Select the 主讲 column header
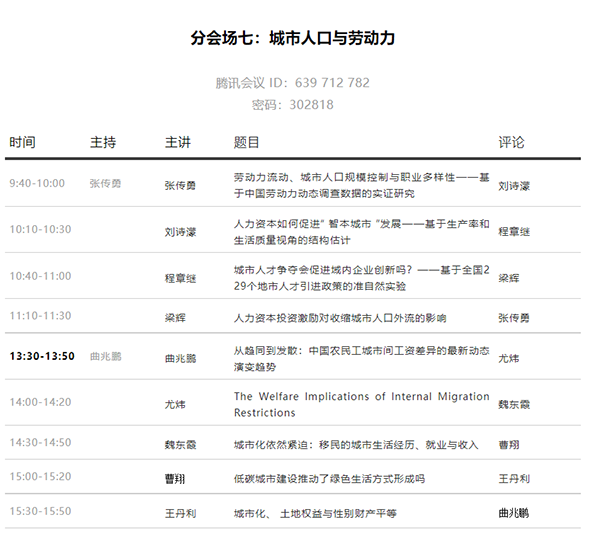Screen dimensions: 600x546 click(178, 143)
